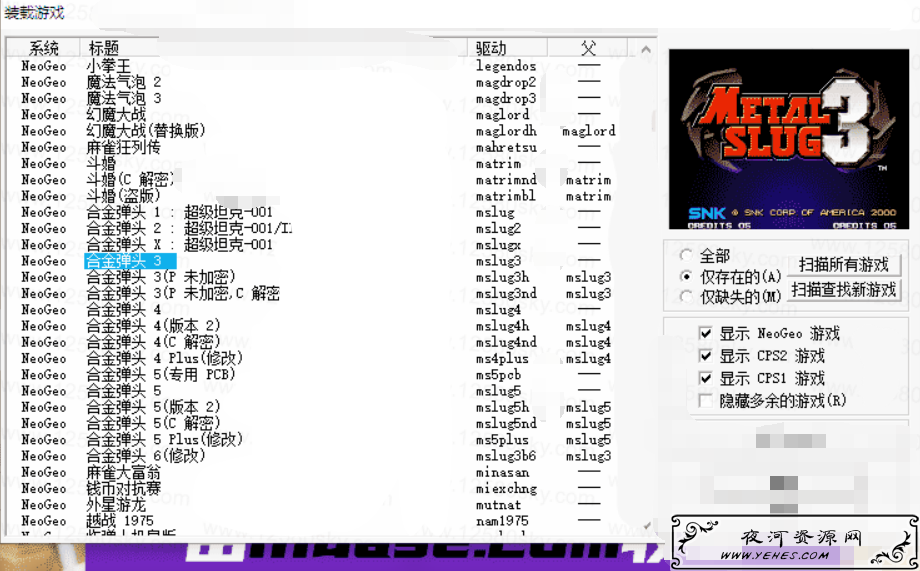920x571 pixels.
Task: Toggle the 显示 CPS2 游戏 checkbox
Action: point(706,356)
